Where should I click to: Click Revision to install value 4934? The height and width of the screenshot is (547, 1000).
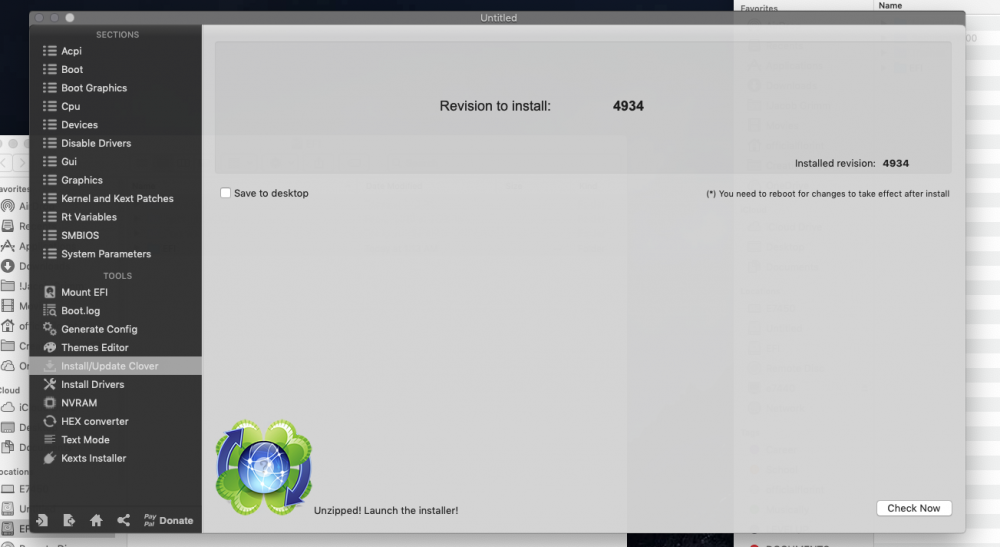628,106
